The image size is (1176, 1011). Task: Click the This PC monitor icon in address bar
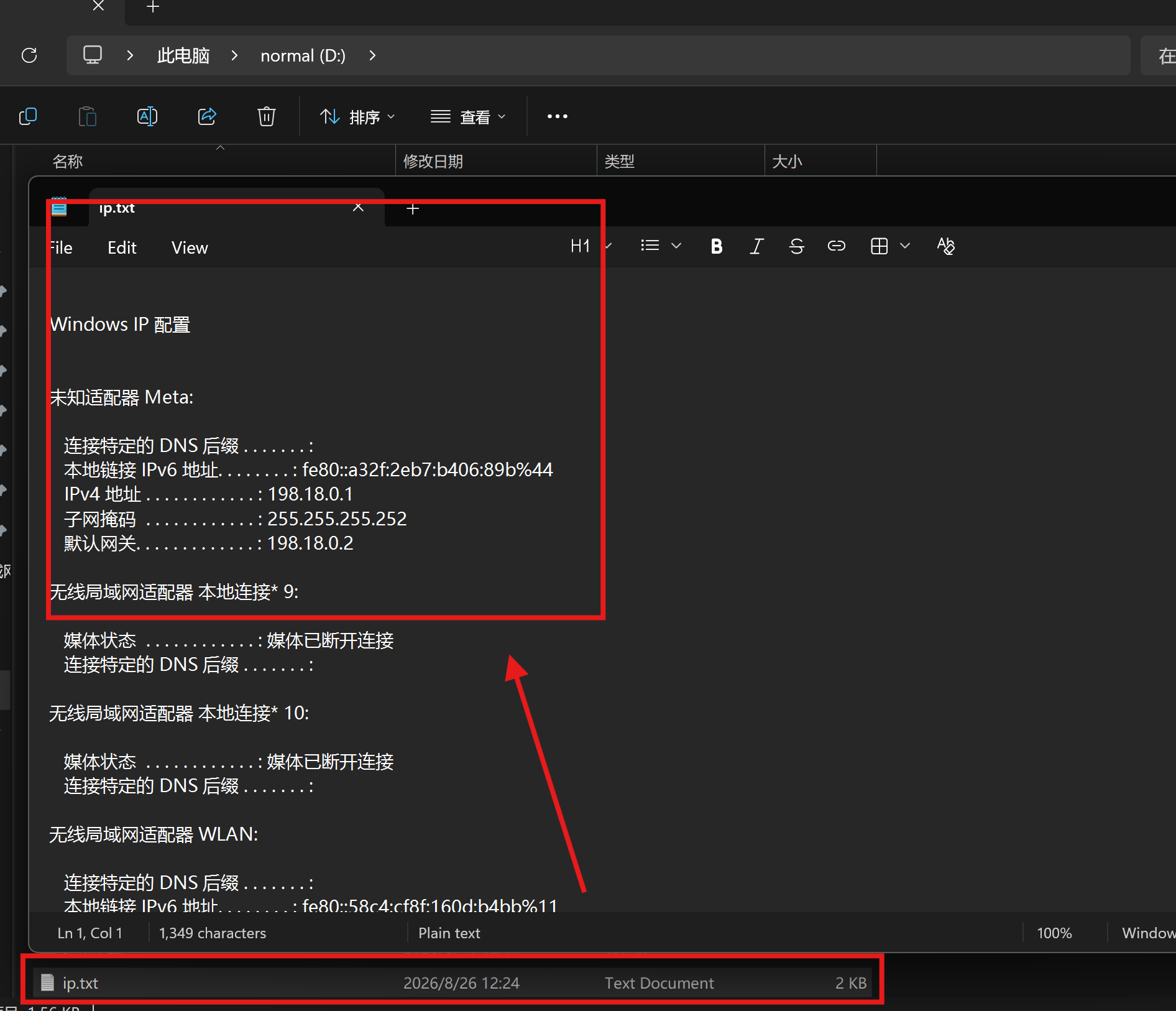pyautogui.click(x=93, y=55)
